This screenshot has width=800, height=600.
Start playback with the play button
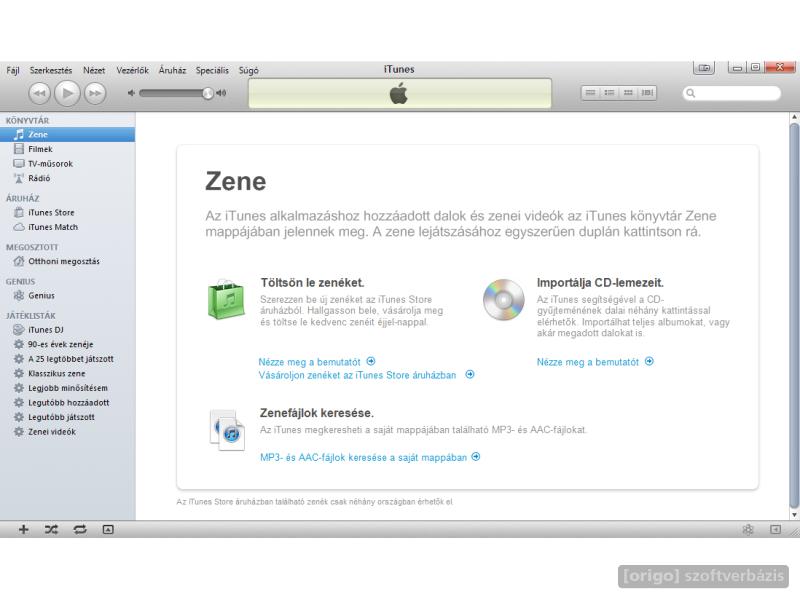pyautogui.click(x=67, y=93)
